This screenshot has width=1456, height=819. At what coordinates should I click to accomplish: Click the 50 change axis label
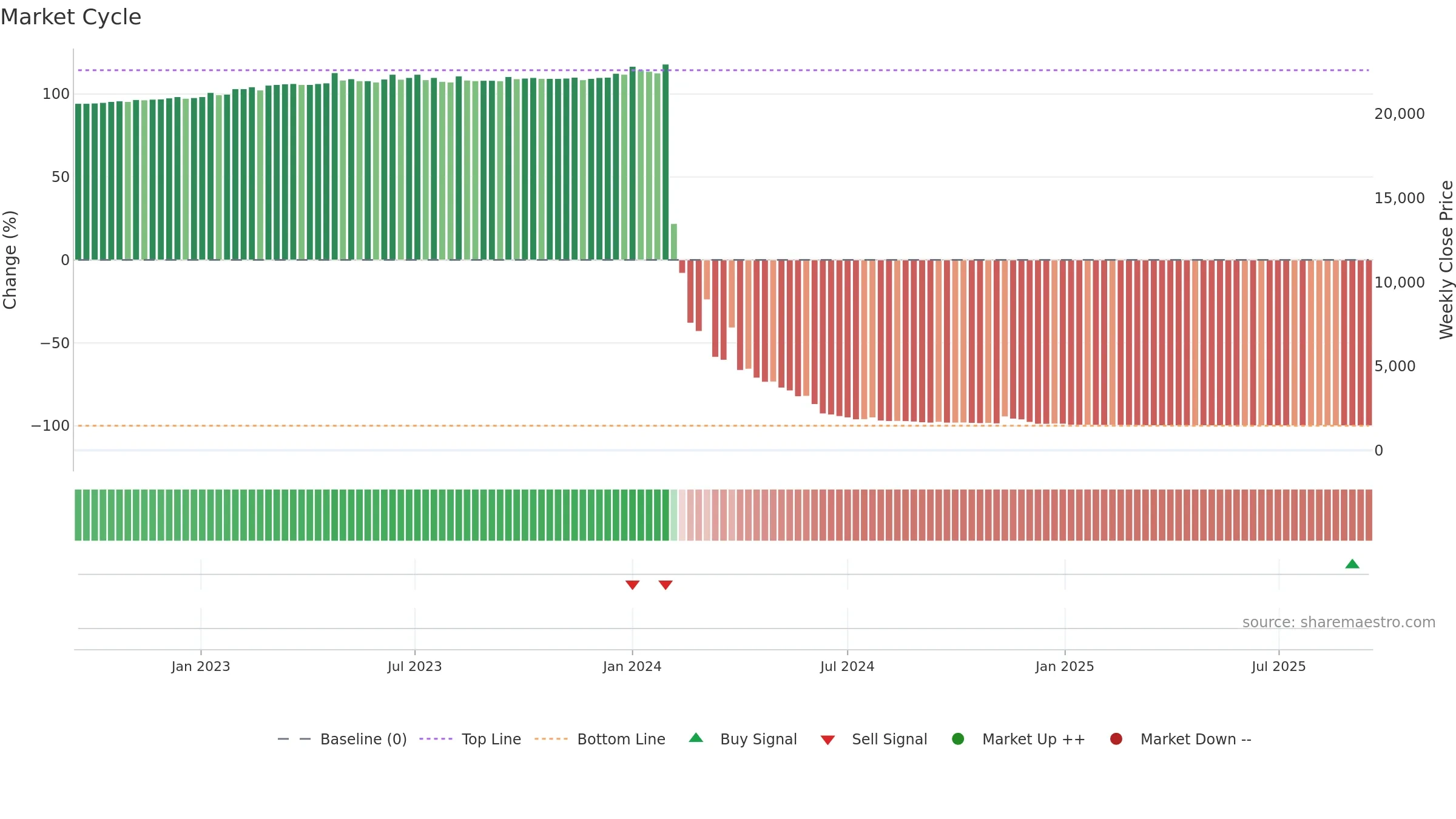(x=61, y=177)
